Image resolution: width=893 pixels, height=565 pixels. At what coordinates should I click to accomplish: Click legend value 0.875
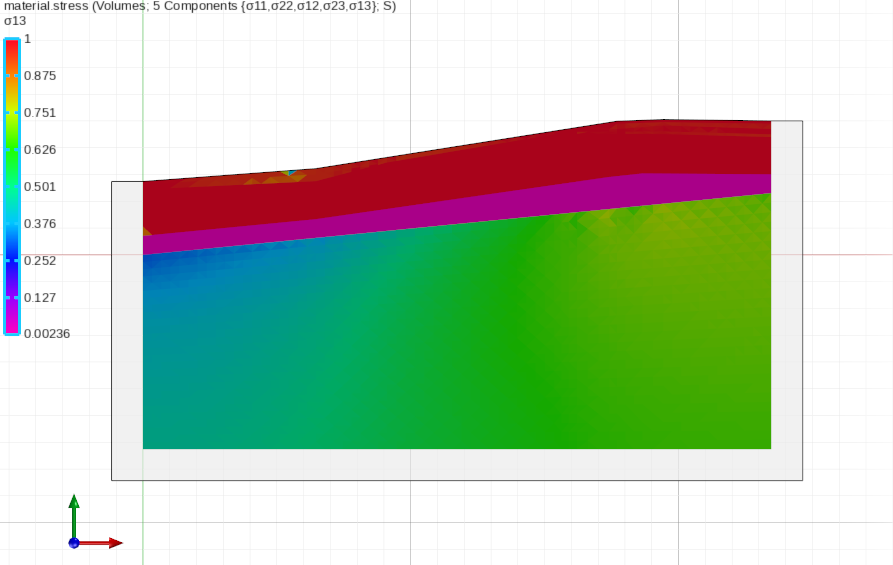(x=40, y=76)
